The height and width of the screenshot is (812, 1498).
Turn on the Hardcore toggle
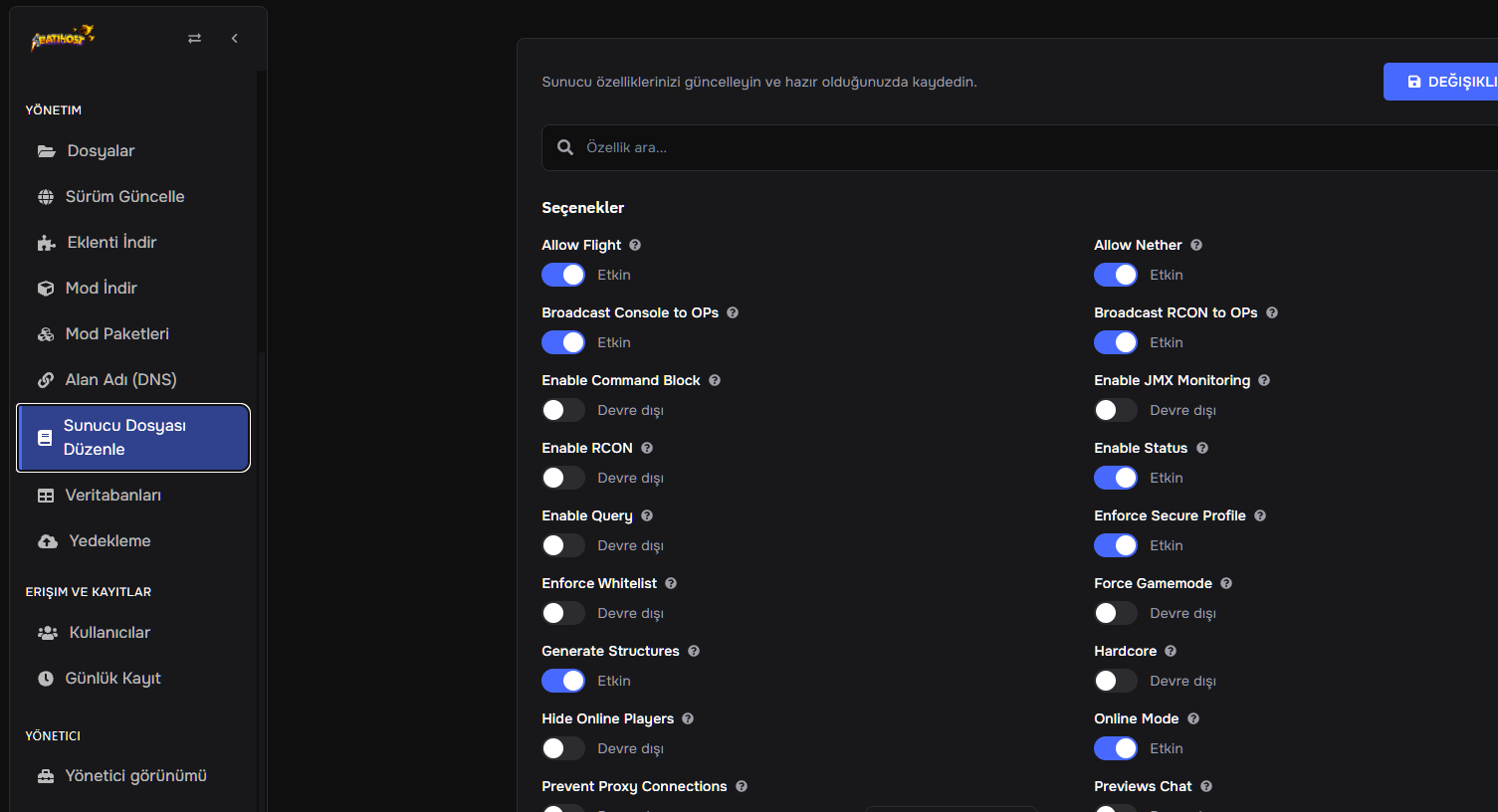point(1116,681)
